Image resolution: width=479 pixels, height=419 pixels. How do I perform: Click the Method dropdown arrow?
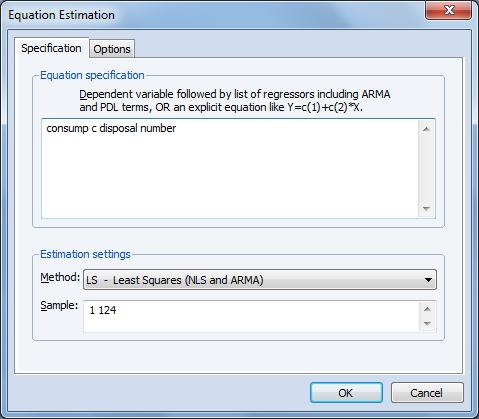pyautogui.click(x=428, y=280)
